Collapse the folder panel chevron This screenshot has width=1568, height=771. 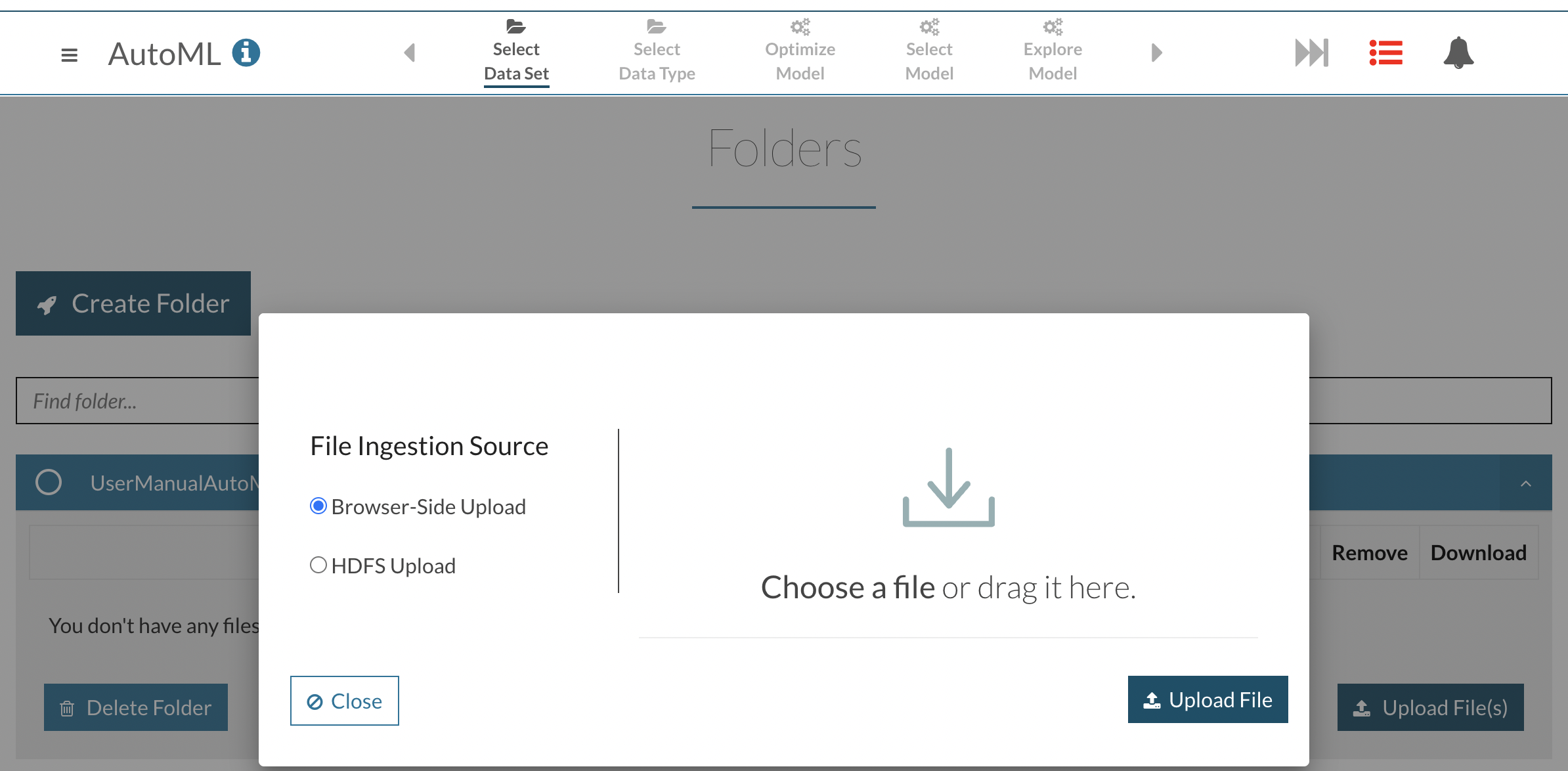(x=1525, y=483)
